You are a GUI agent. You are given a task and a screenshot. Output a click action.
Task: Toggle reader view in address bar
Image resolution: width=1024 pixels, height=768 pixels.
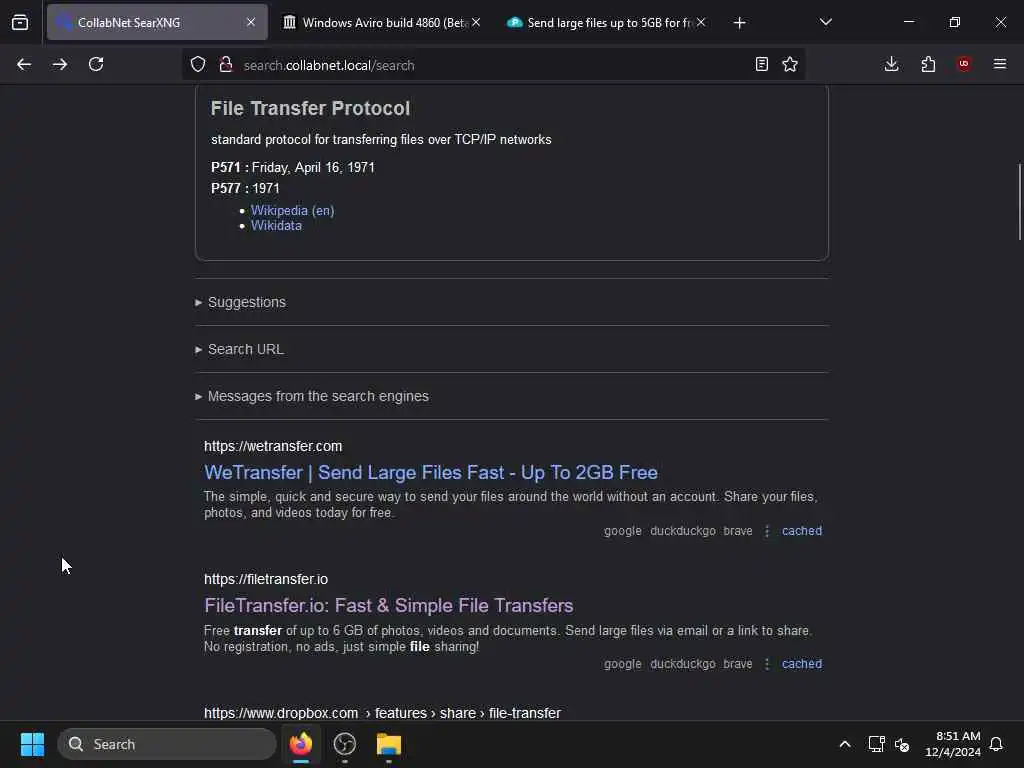point(761,64)
